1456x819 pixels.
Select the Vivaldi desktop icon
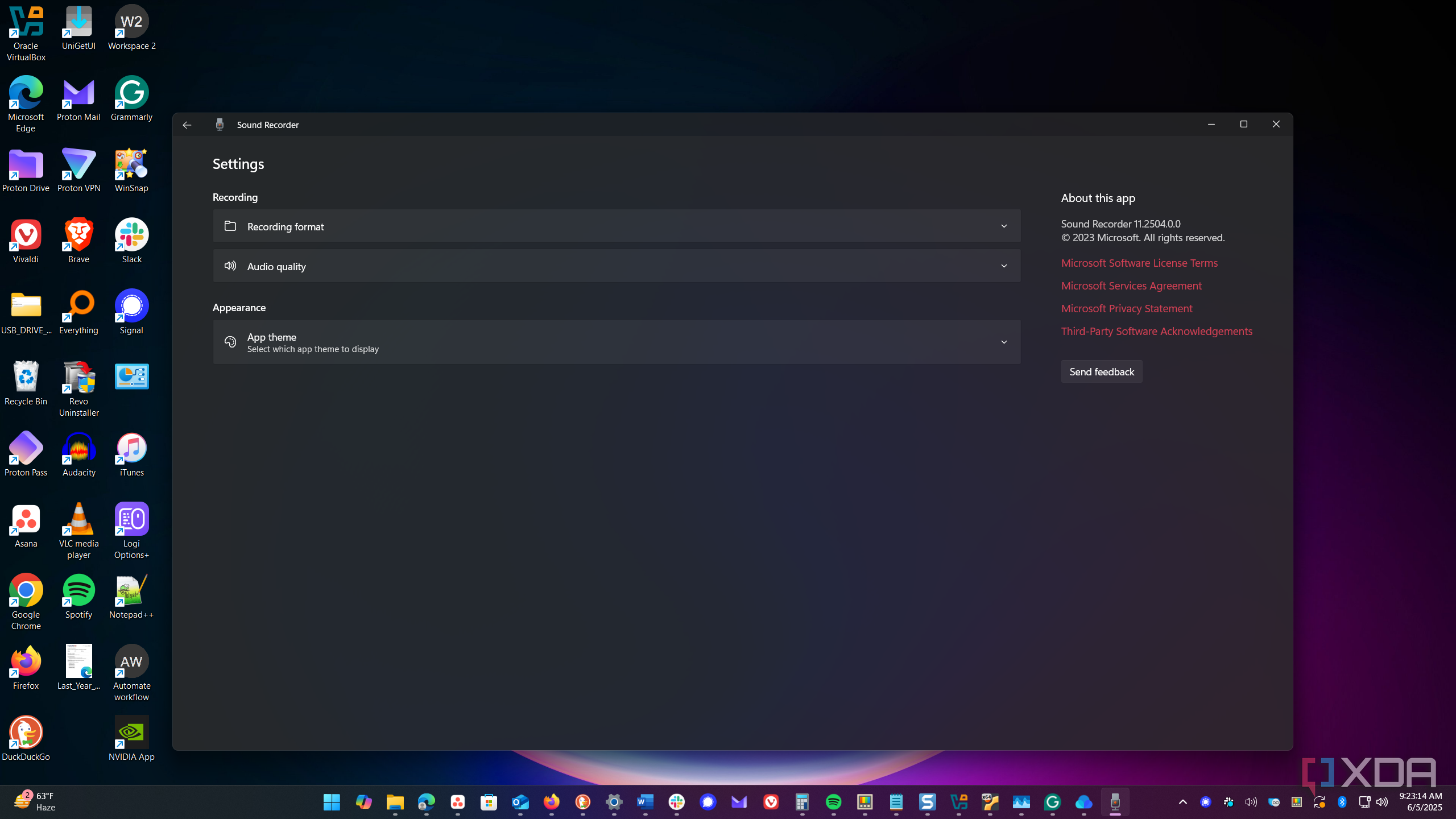point(26,241)
